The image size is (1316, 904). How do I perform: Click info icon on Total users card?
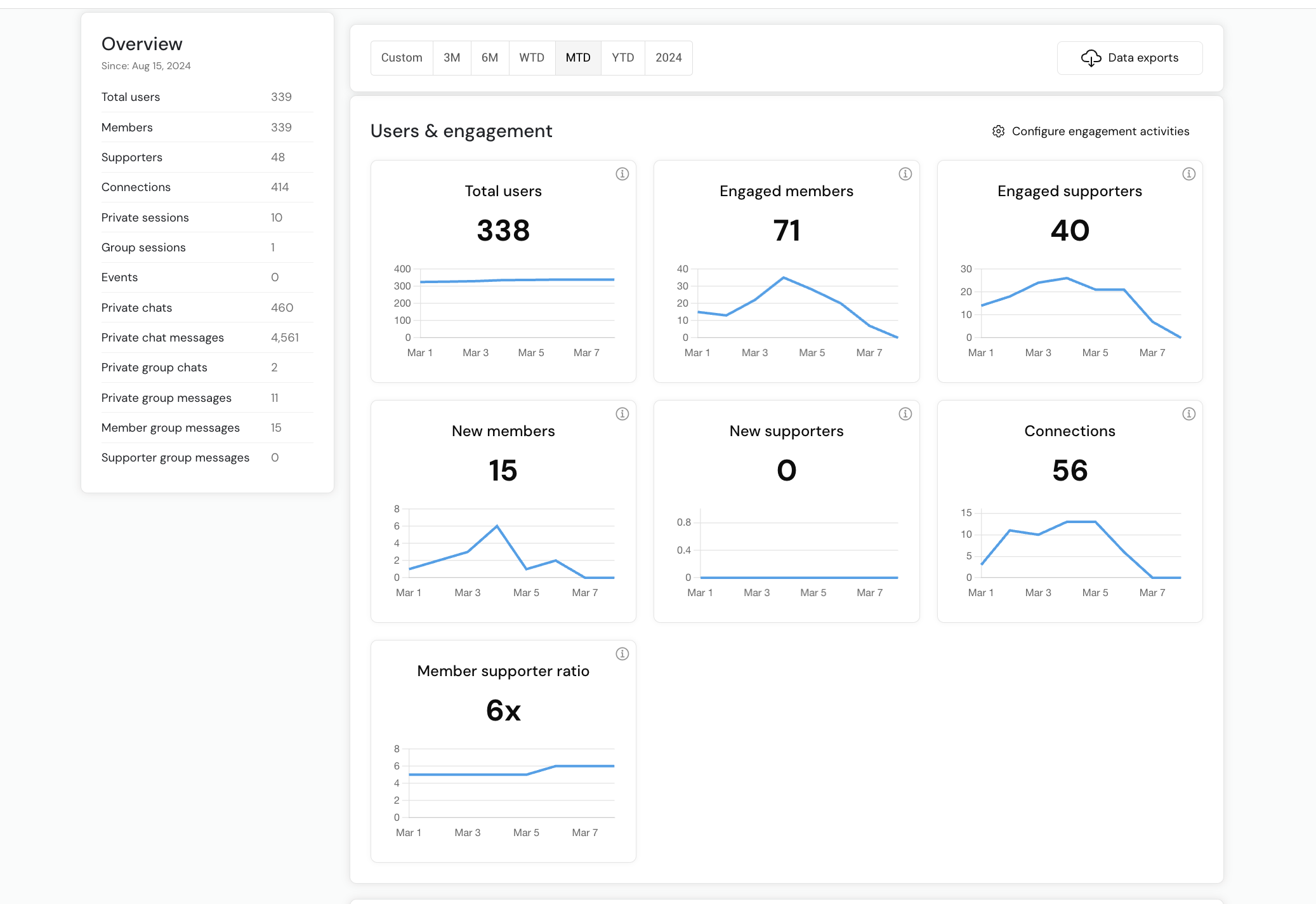tap(622, 174)
